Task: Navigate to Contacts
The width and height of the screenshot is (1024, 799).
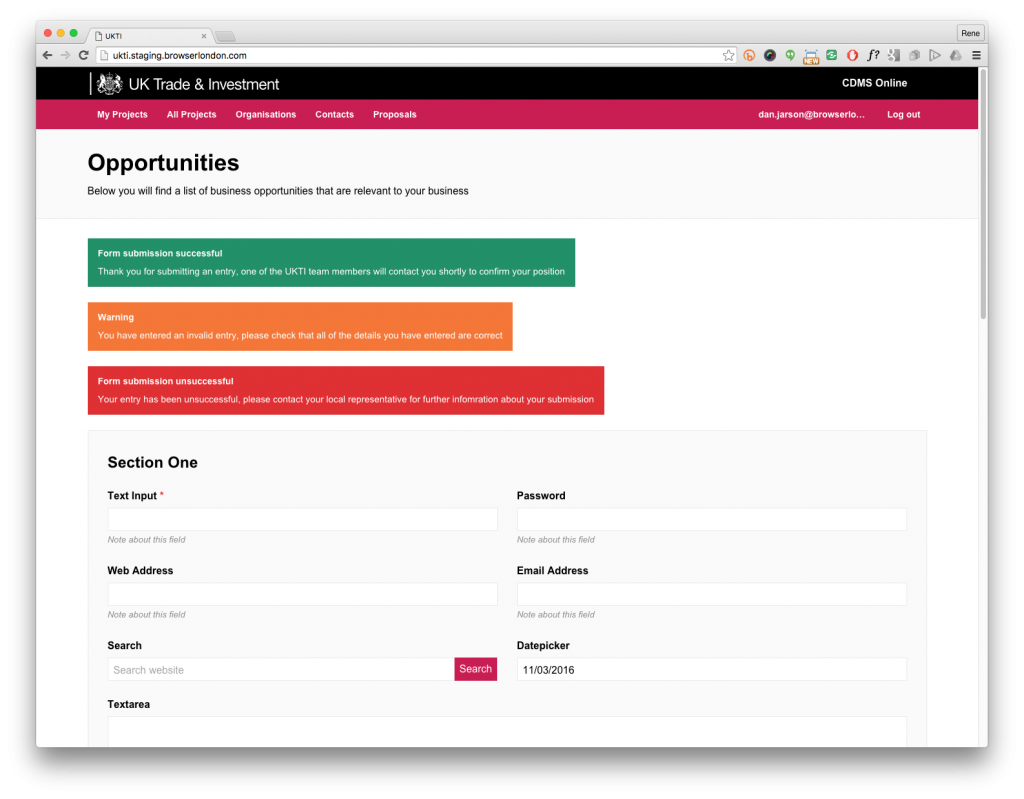Action: tap(334, 114)
